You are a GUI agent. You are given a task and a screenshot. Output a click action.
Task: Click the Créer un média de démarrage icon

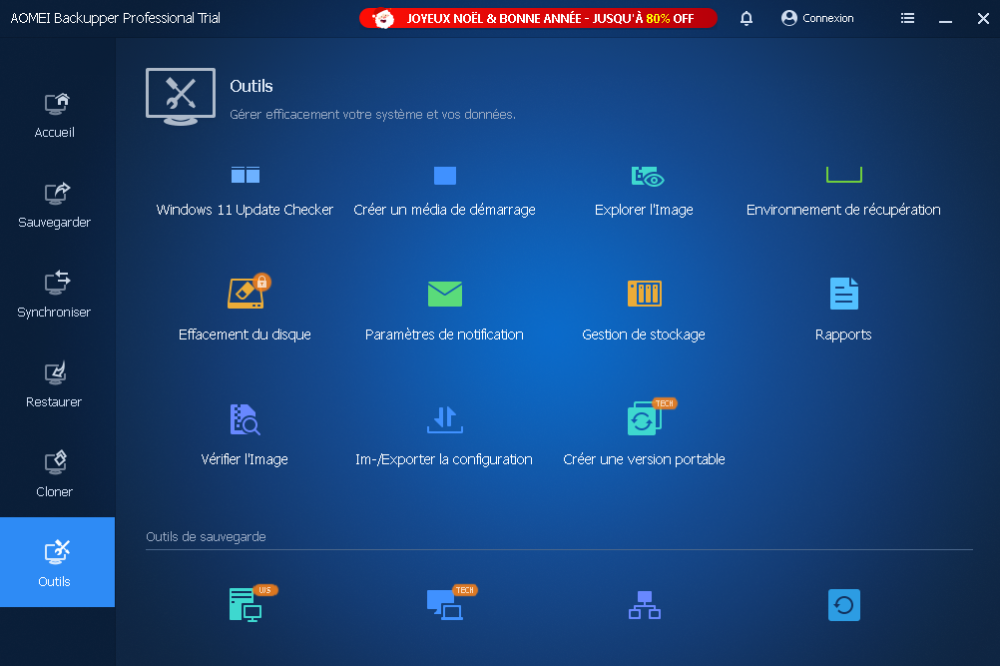coord(445,177)
